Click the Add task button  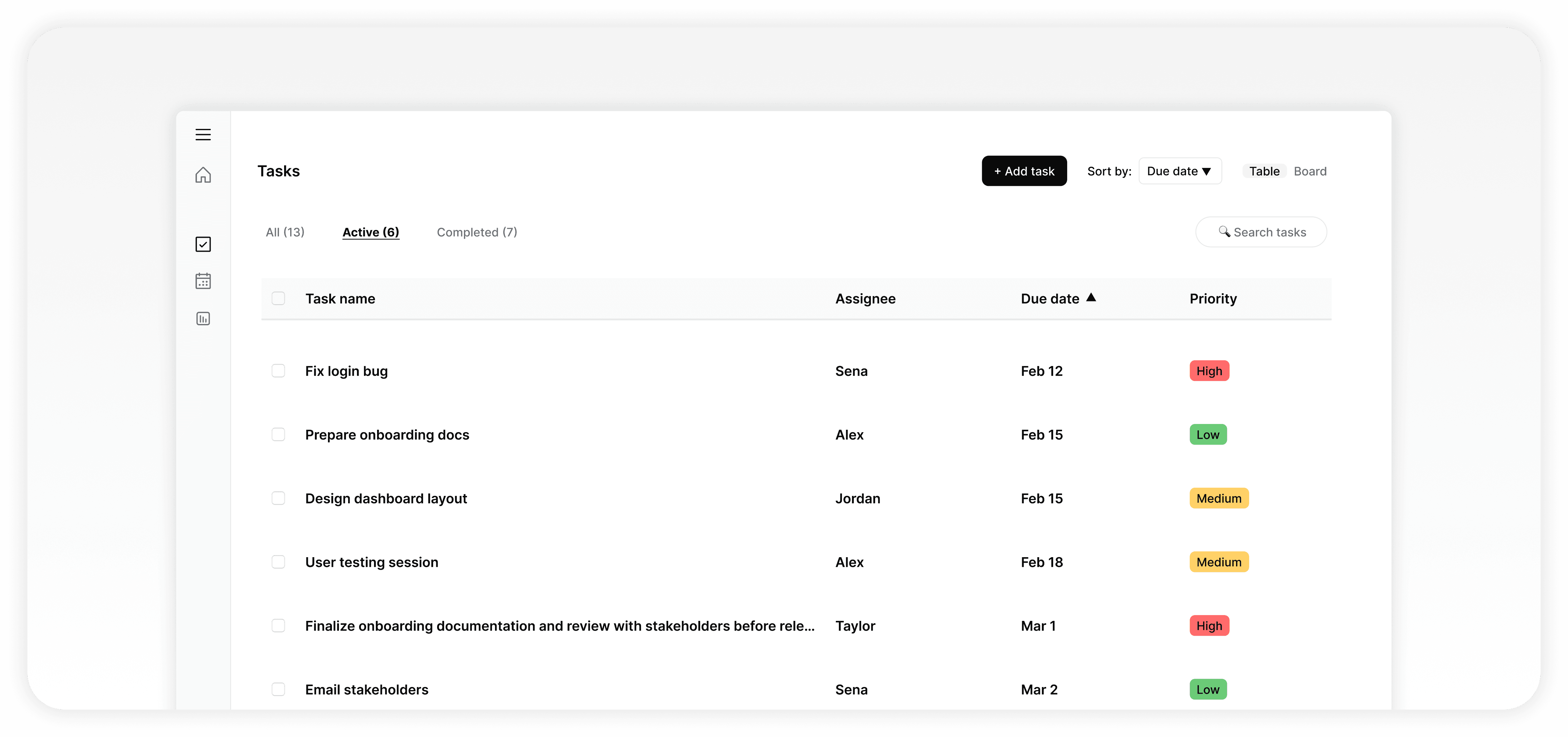pos(1024,171)
